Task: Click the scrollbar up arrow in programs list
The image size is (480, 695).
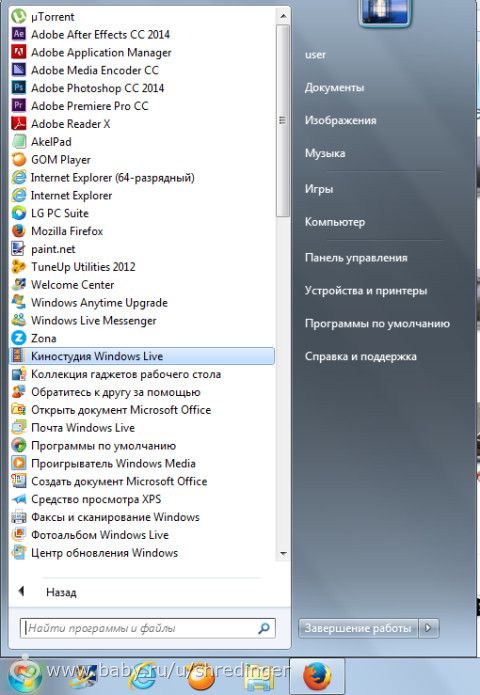Action: (x=283, y=16)
